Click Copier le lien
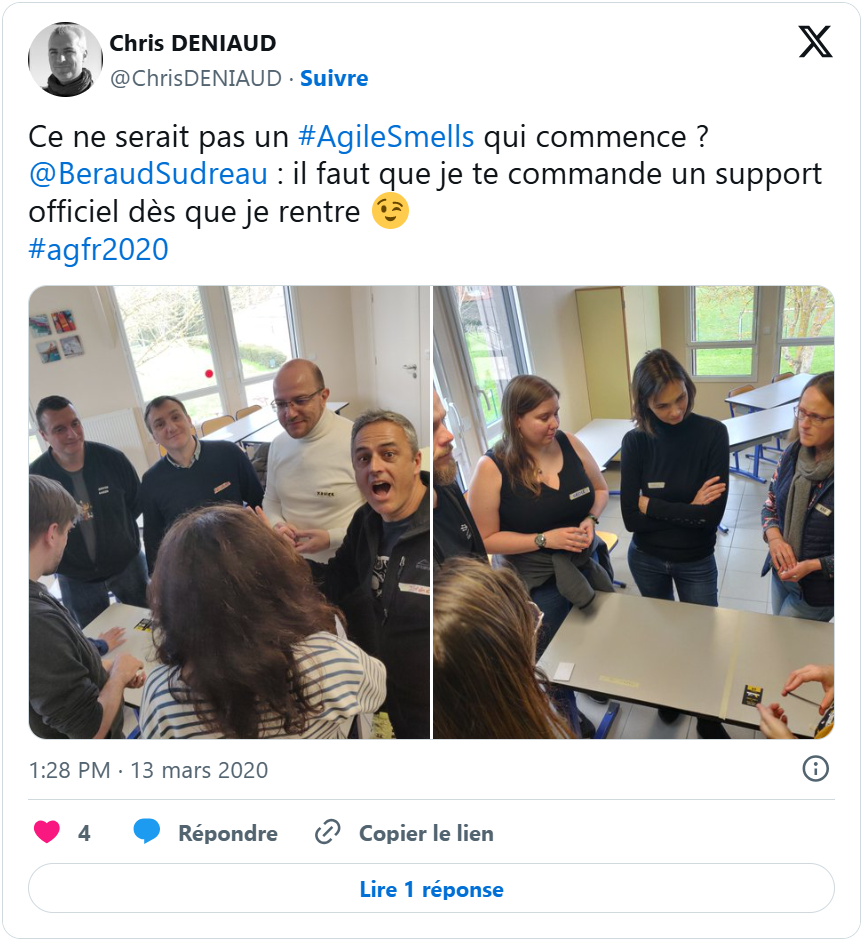Screen dimensions: 863x941 point(426,833)
